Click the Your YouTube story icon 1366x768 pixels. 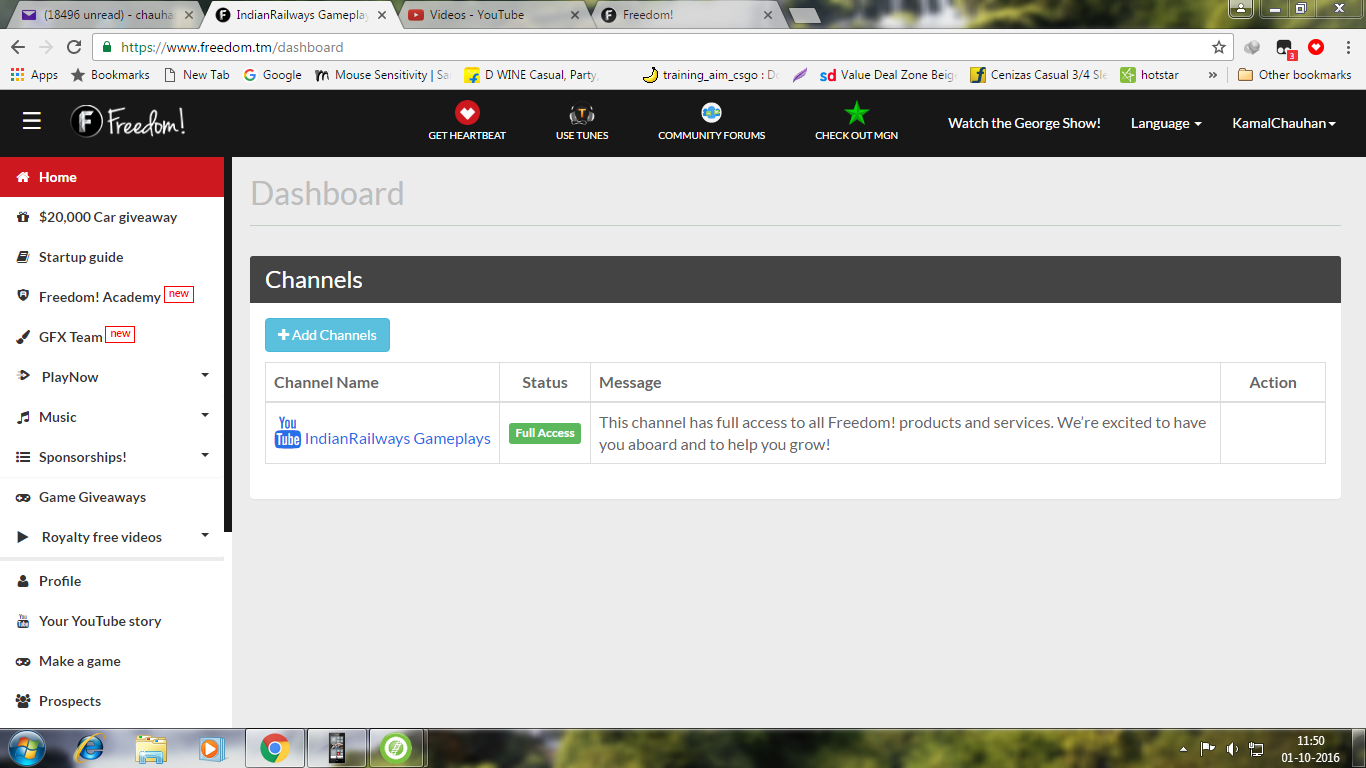coord(23,621)
